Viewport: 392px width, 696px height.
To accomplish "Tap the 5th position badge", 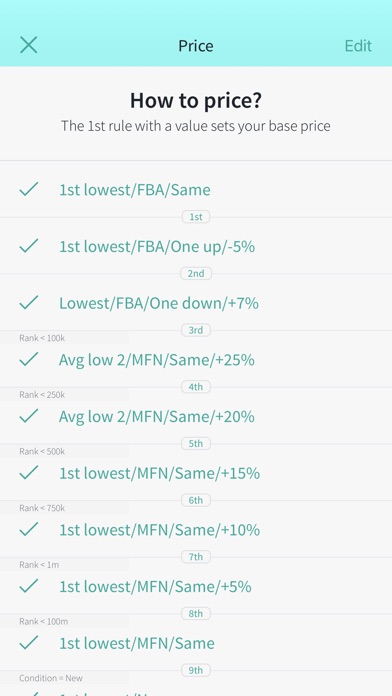I will (196, 443).
